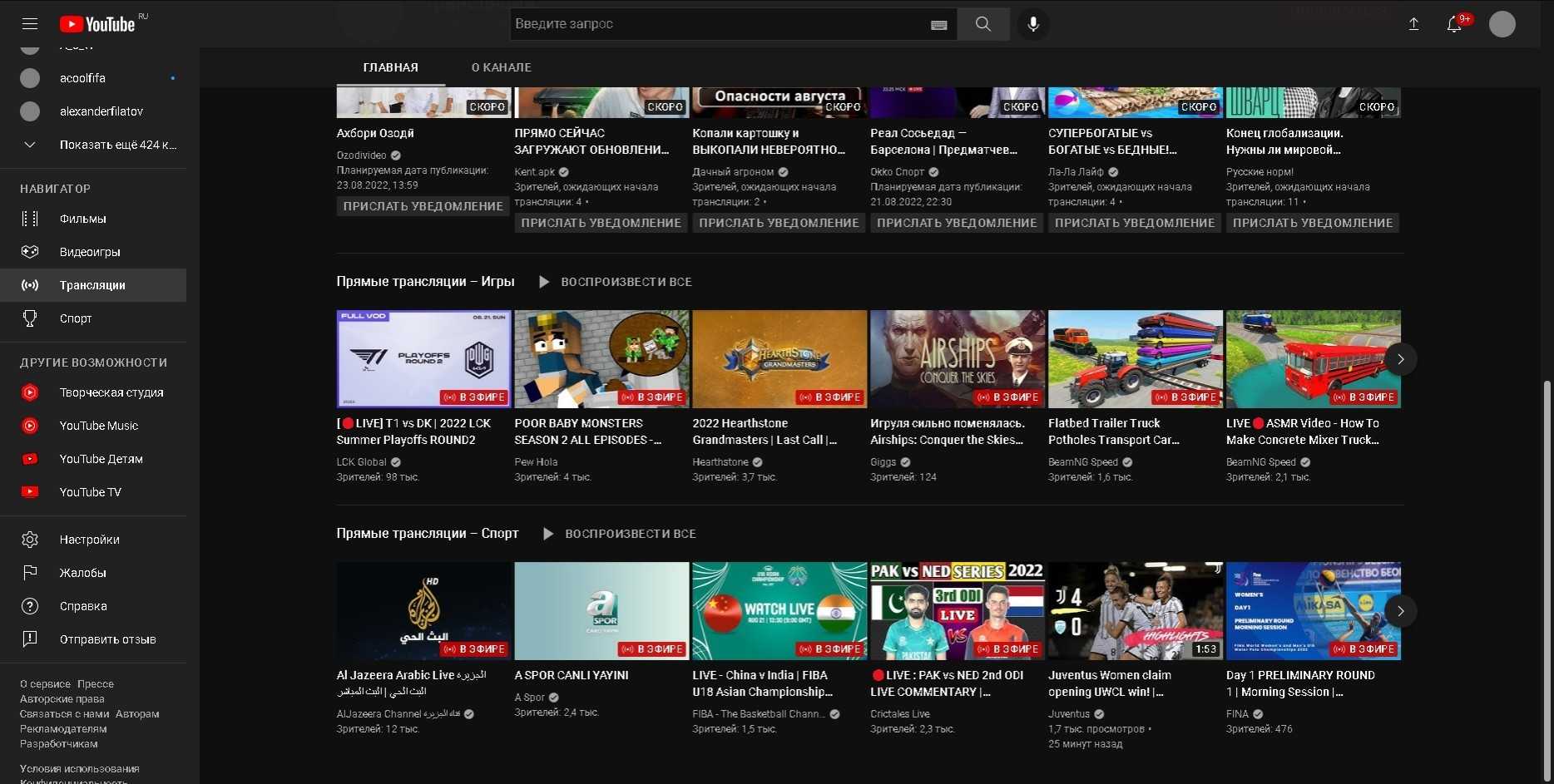This screenshot has width=1554, height=784.
Task: Open Settings from the sidebar
Action: pyautogui.click(x=89, y=540)
